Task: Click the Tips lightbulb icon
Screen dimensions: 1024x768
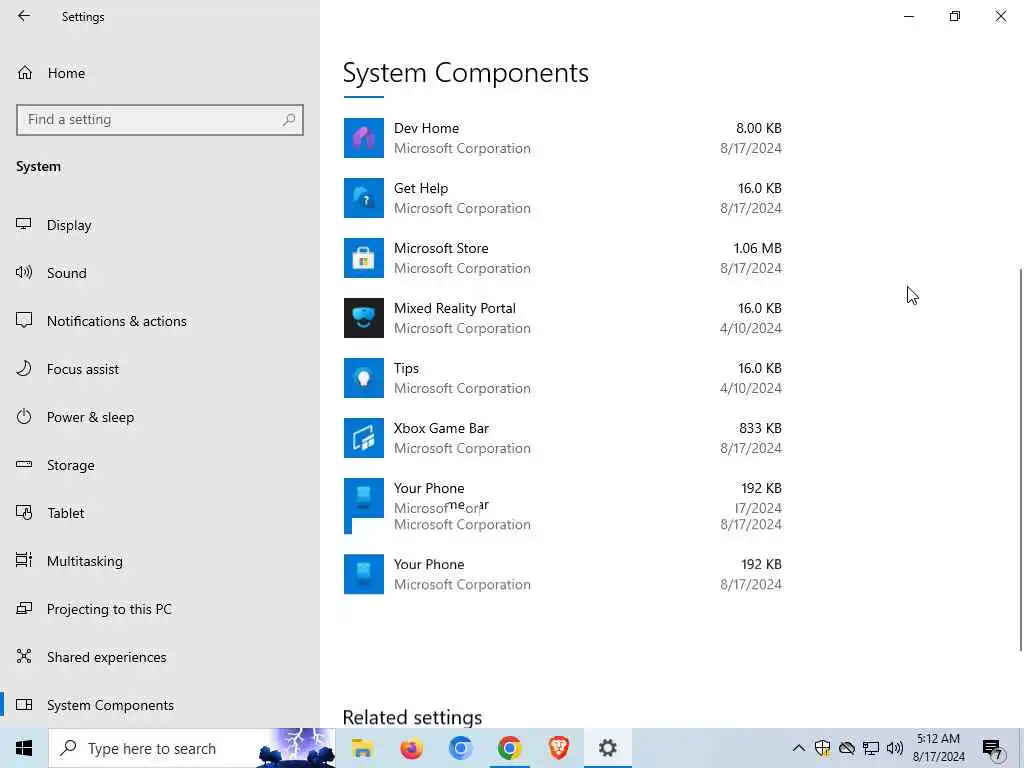Action: coord(364,378)
